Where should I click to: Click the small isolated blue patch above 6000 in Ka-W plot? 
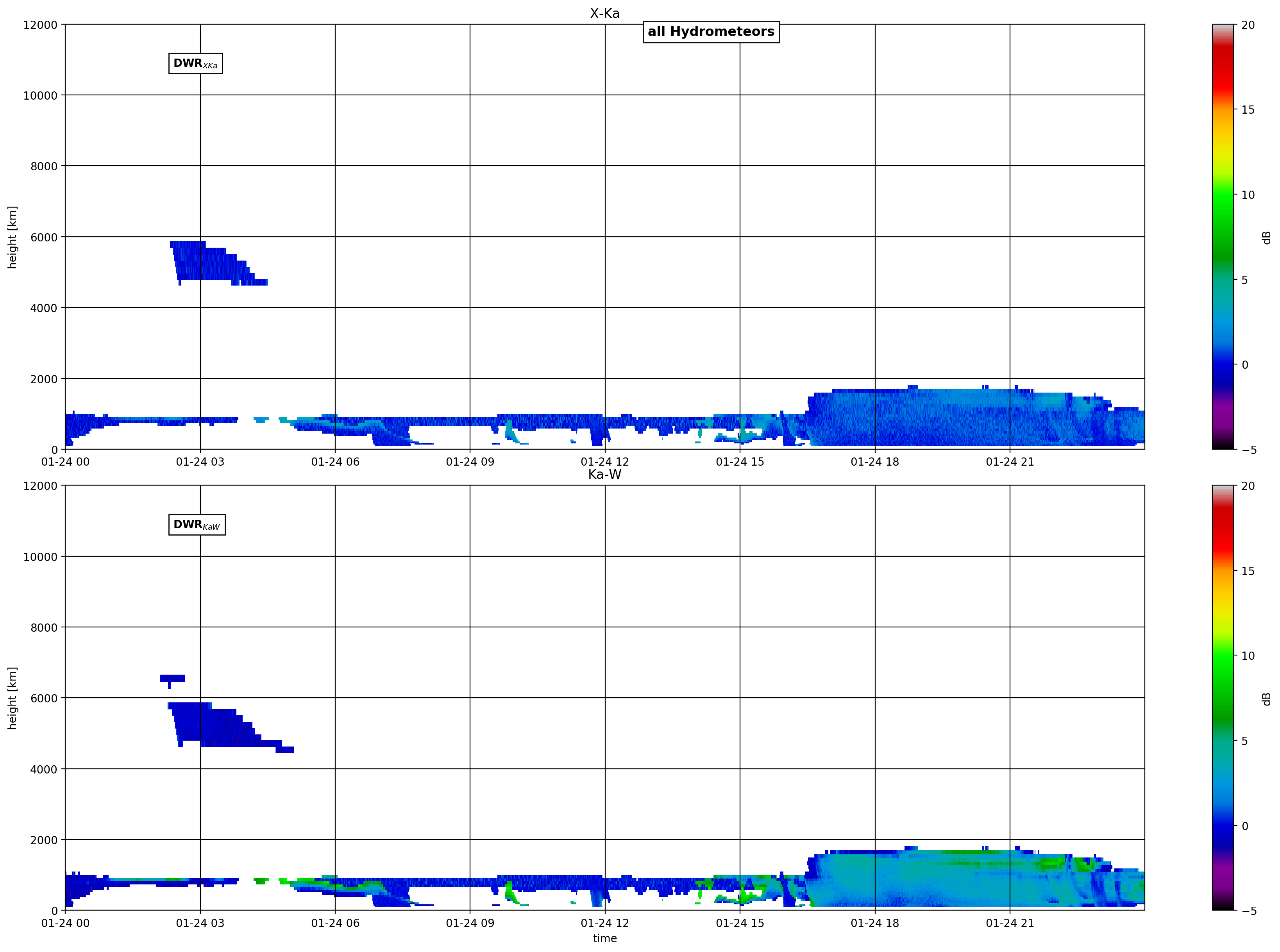(x=172, y=679)
